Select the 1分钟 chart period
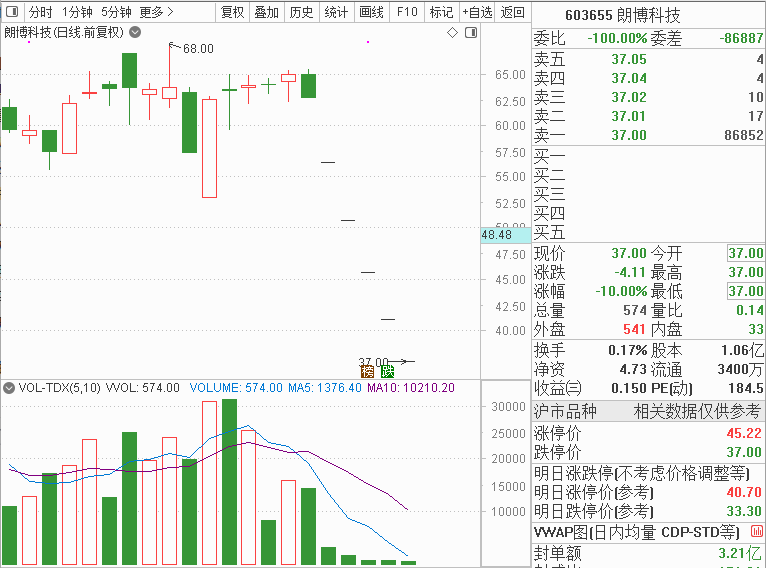The width and height of the screenshot is (766, 568). 77,12
